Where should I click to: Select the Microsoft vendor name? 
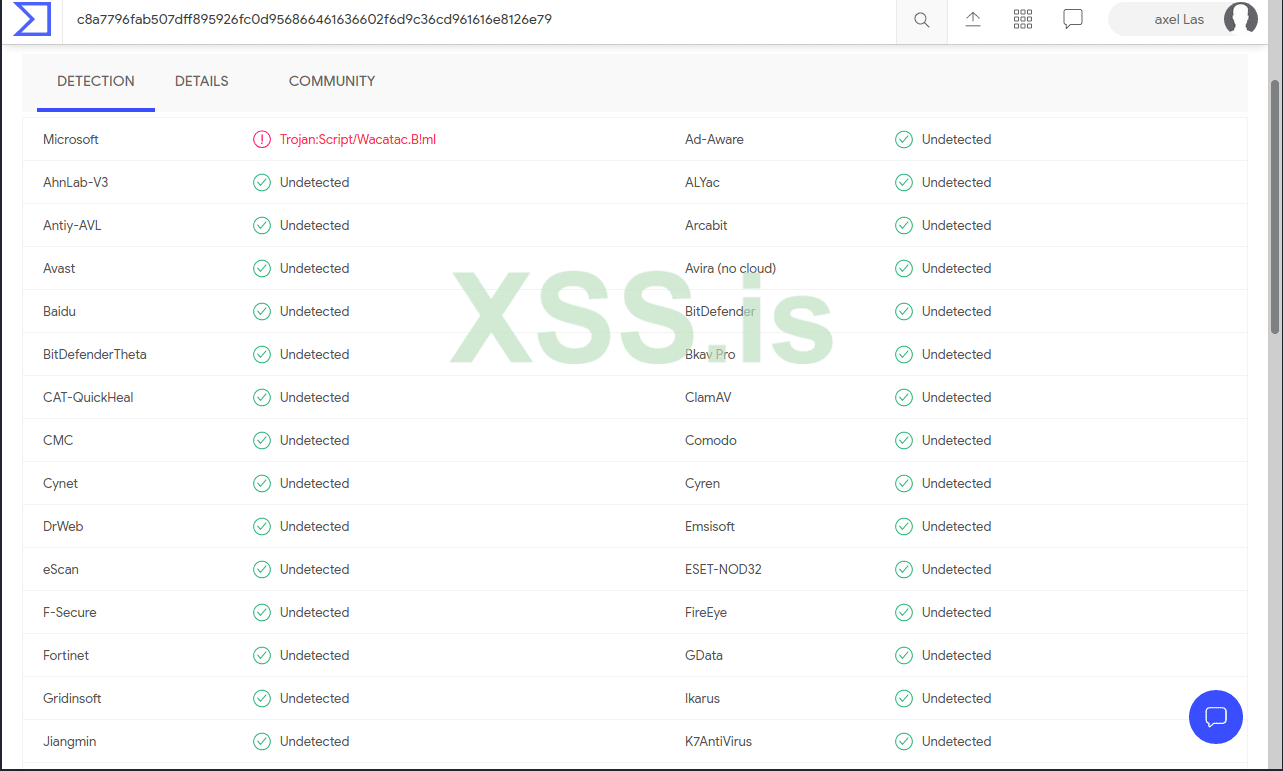[x=71, y=140]
